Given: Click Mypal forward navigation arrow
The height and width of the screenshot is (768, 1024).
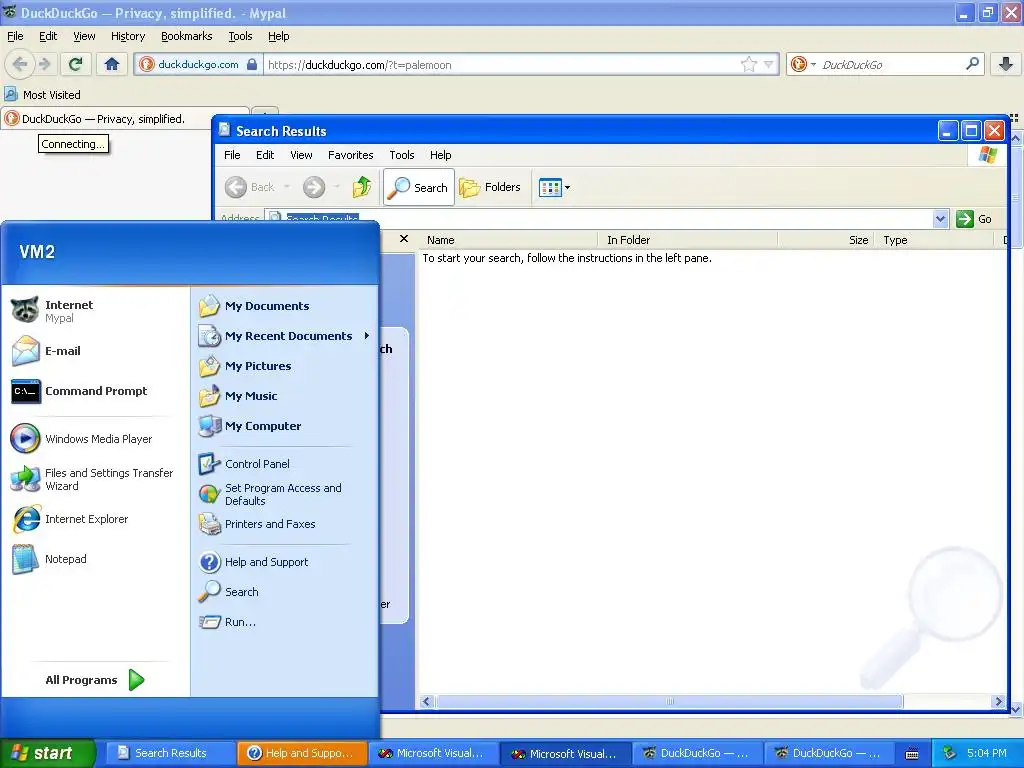Looking at the screenshot, I should point(44,64).
